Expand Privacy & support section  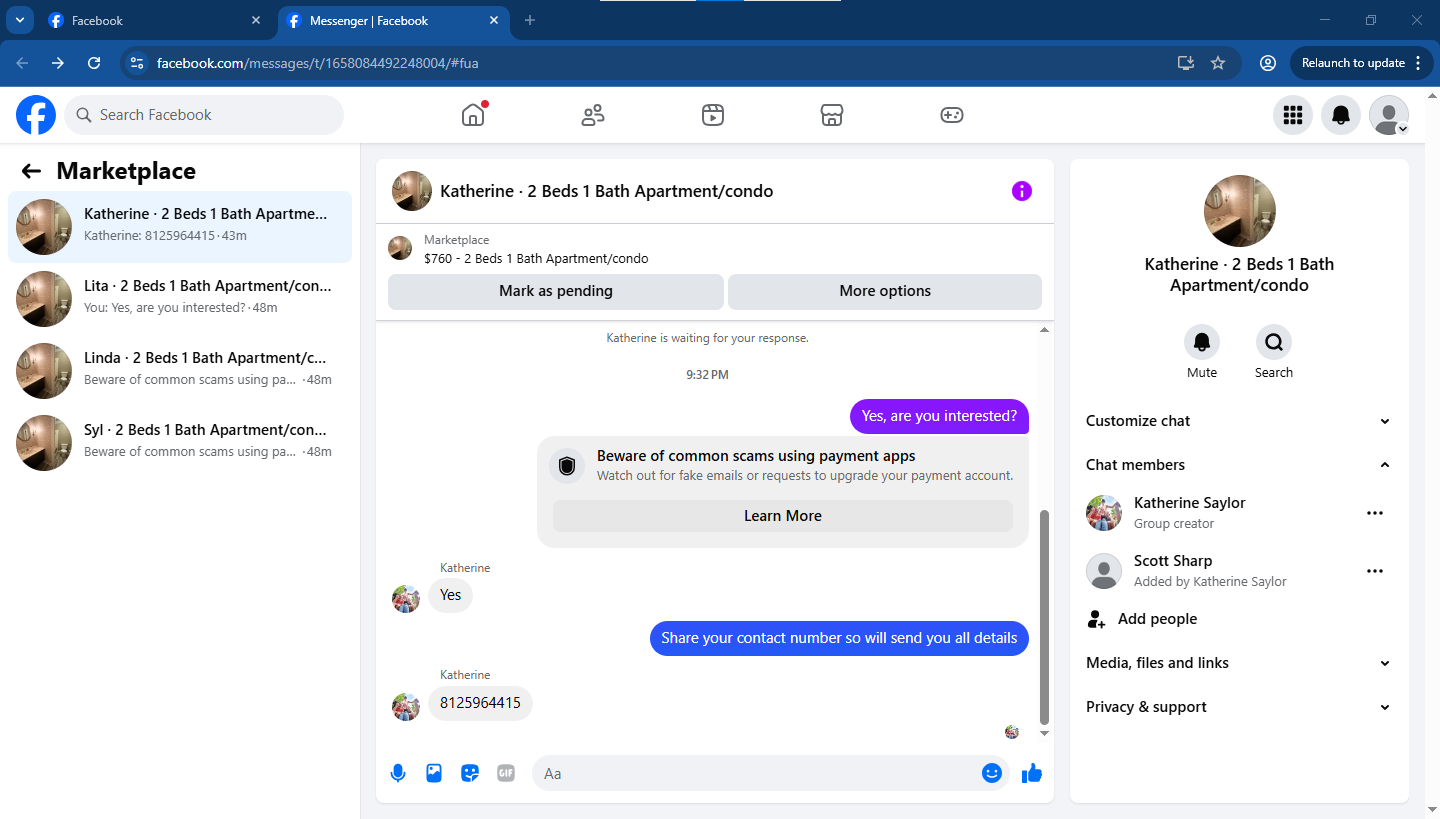click(x=1239, y=707)
